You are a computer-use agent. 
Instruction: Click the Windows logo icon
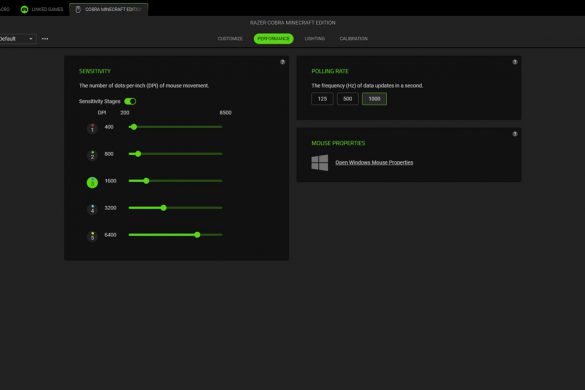tap(320, 163)
